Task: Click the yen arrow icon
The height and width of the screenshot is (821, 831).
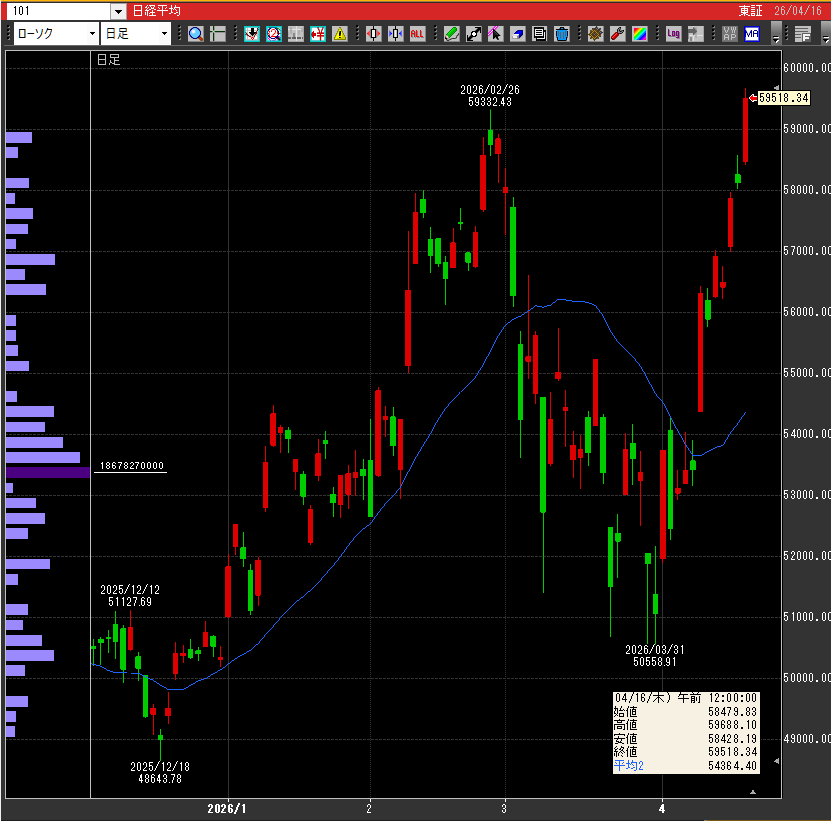Action: coord(317,34)
